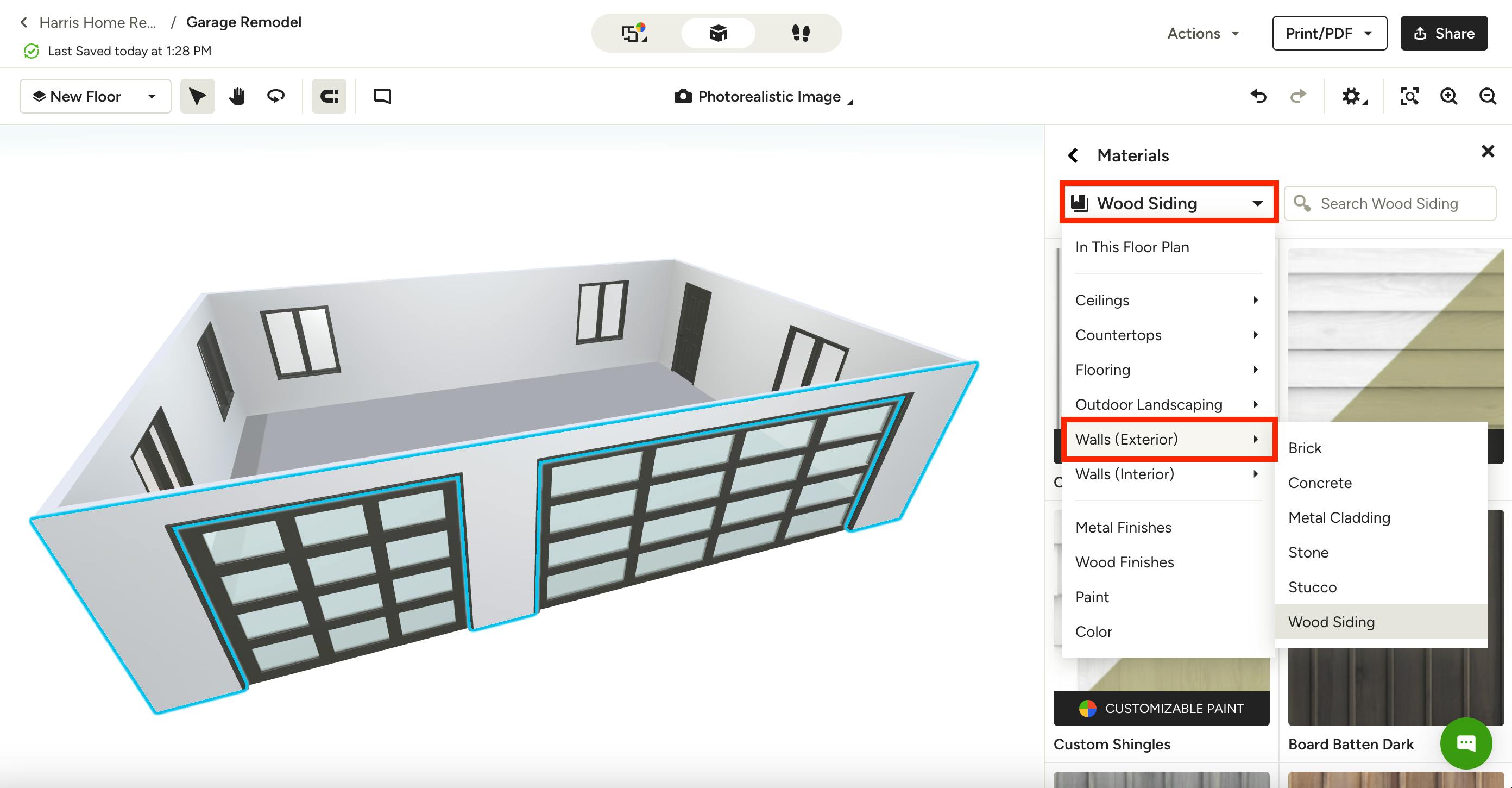
Task: Zoom in on the model
Action: pos(1448,96)
